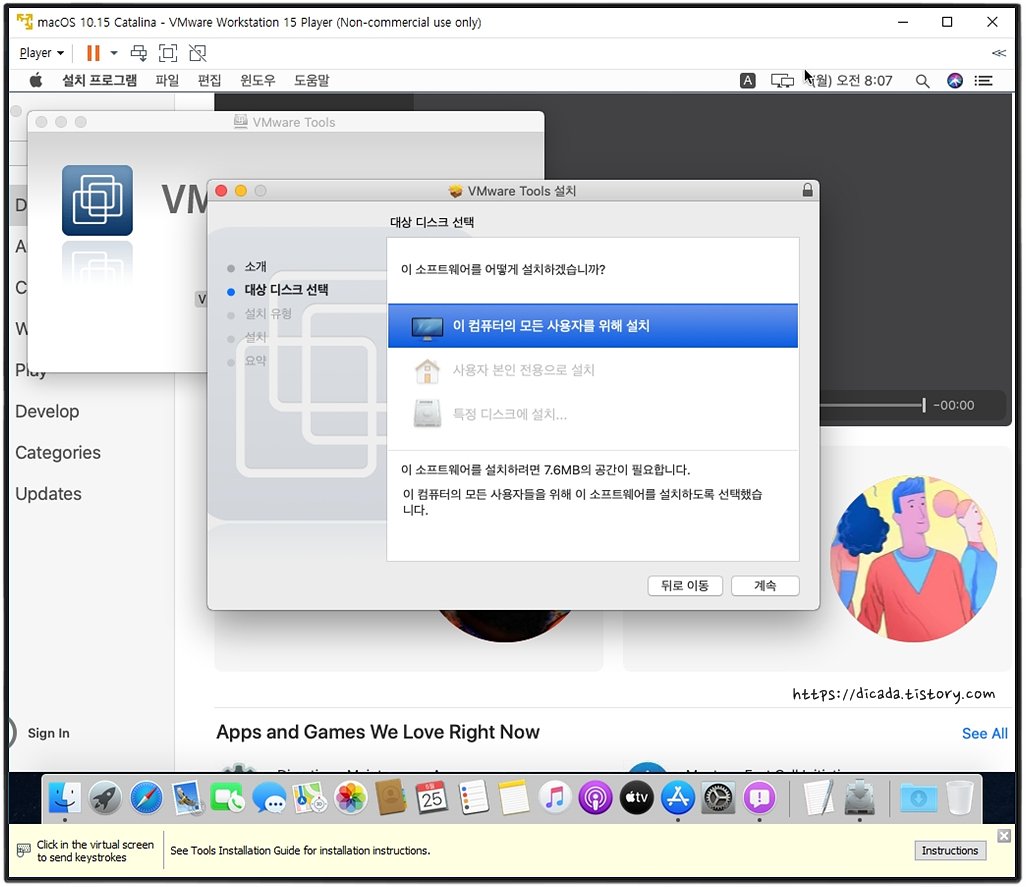Open Updates in App Store sidebar
Image resolution: width=1026 pixels, height=887 pixels.
point(48,494)
